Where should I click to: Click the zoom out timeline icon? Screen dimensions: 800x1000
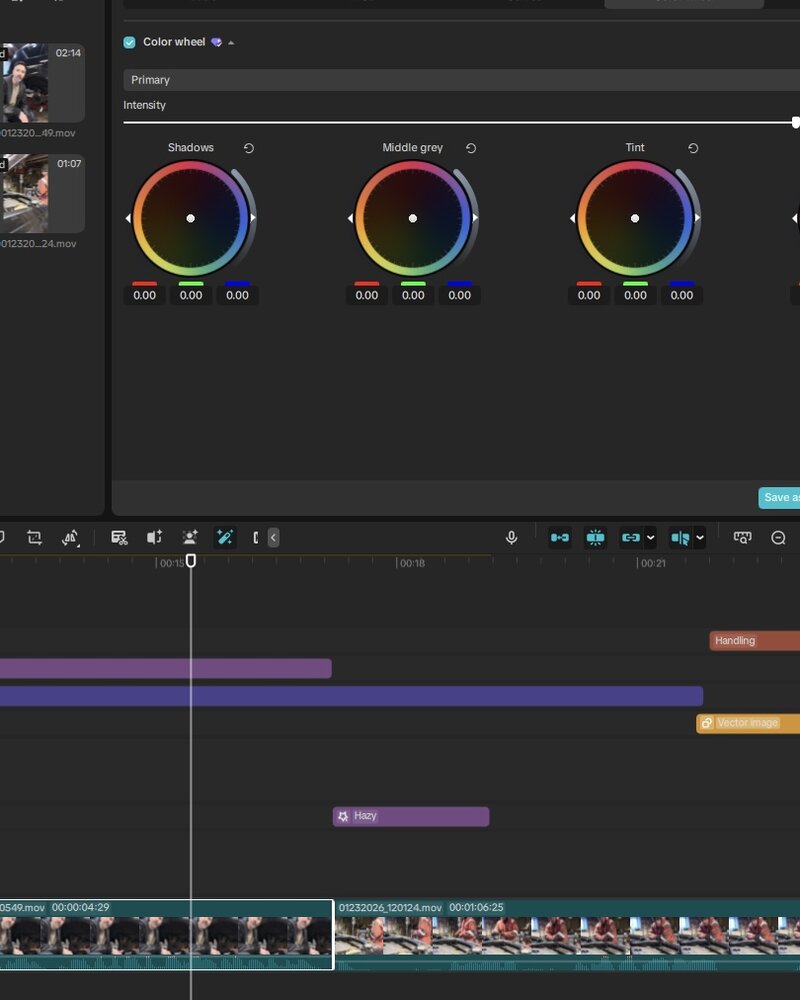pyautogui.click(x=778, y=538)
